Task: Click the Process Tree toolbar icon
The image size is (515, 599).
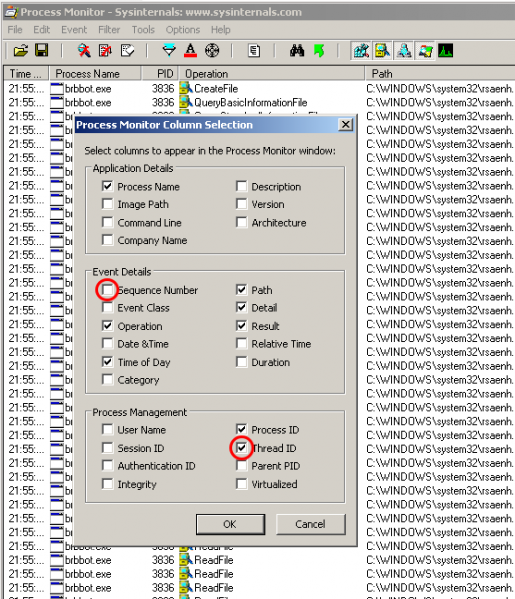Action: point(254,50)
